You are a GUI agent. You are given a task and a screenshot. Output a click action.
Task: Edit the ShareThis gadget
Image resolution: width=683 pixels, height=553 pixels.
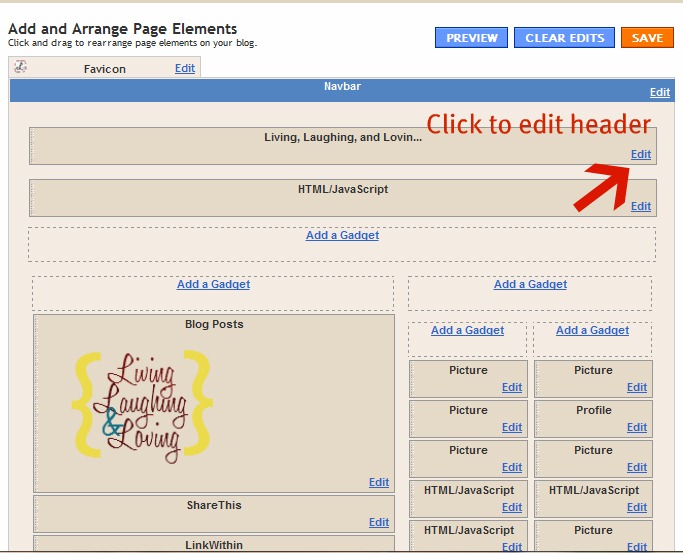click(378, 522)
